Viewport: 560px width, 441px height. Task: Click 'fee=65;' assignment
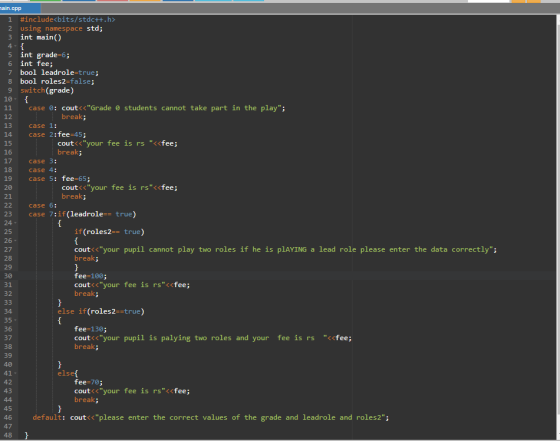[x=76, y=179]
